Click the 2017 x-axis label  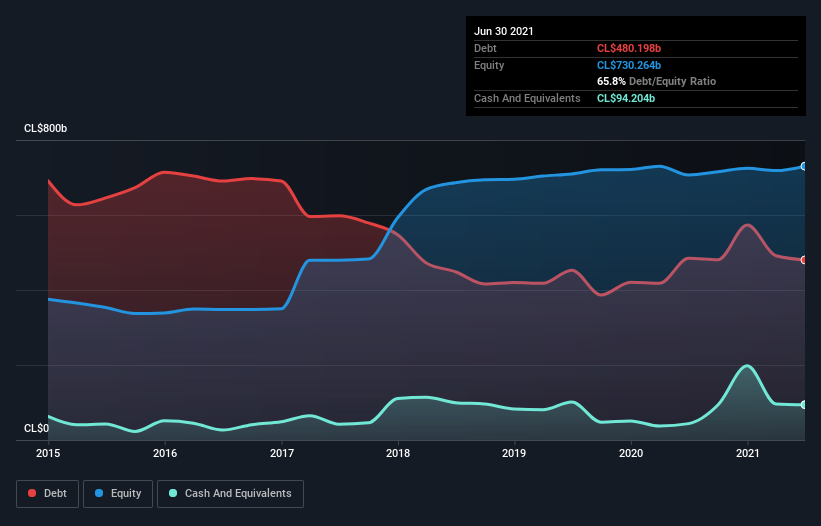(x=282, y=453)
